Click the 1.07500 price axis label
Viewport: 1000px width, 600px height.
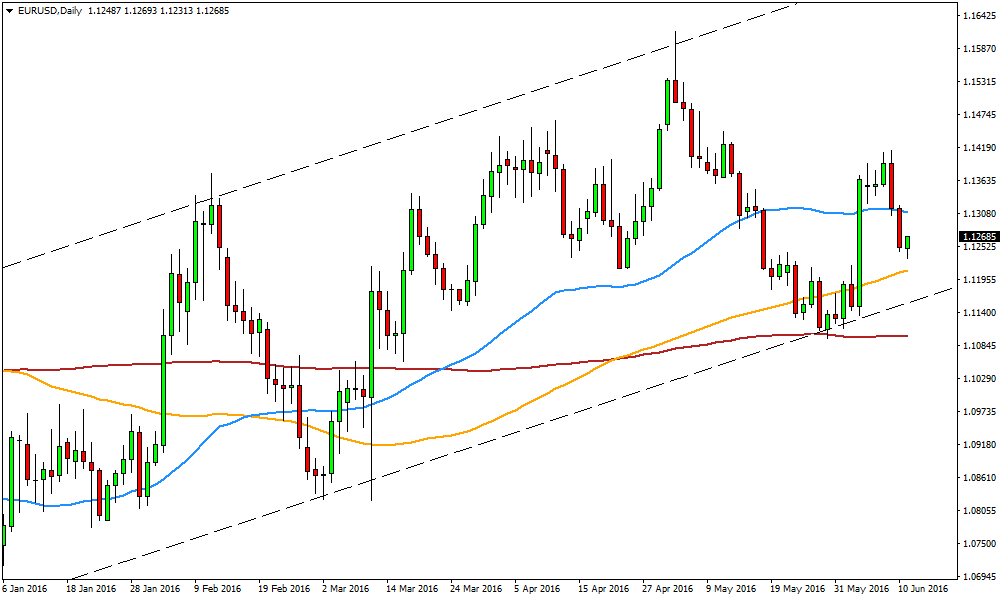click(x=979, y=544)
